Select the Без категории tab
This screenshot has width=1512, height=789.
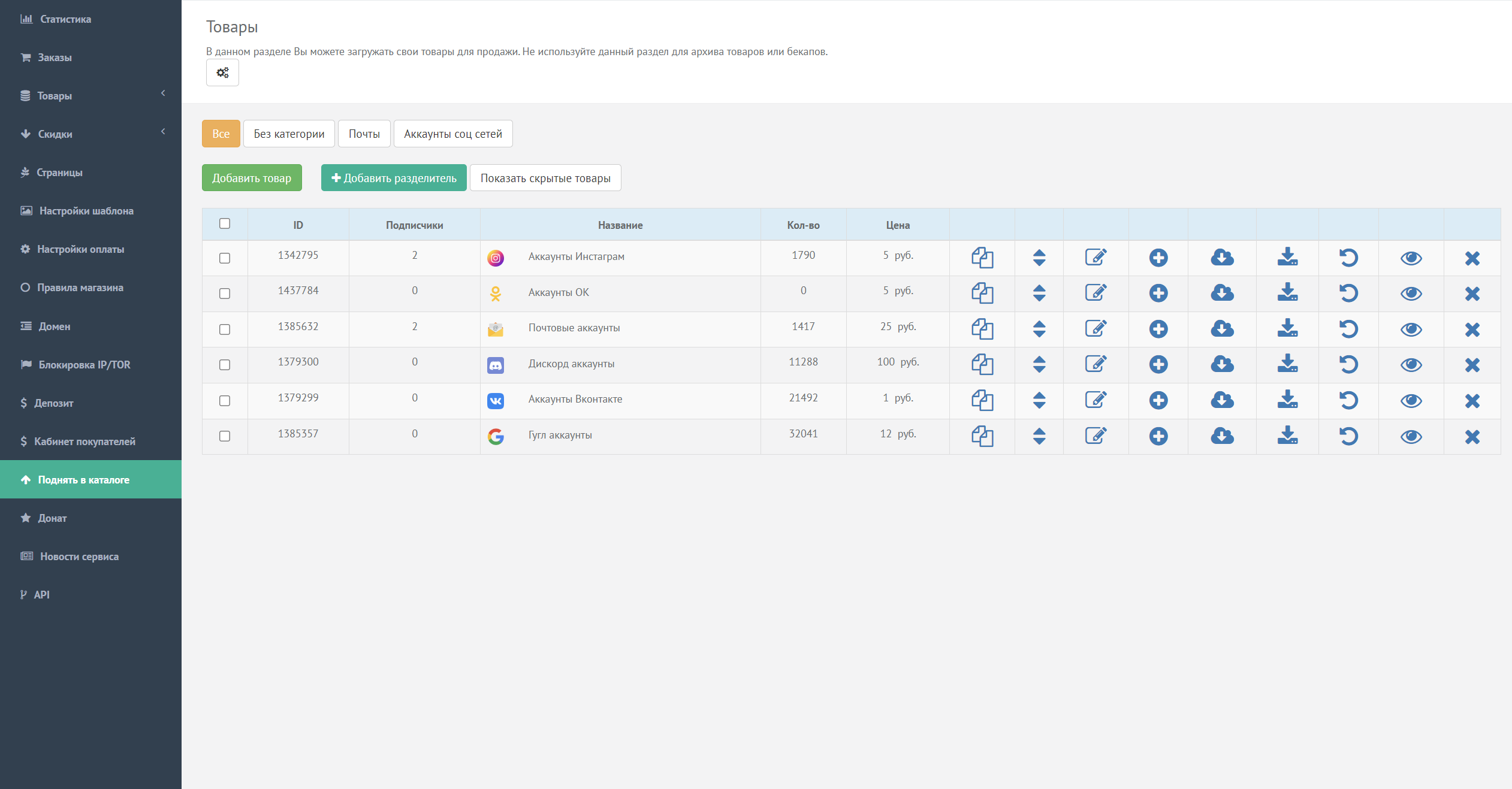coord(289,134)
